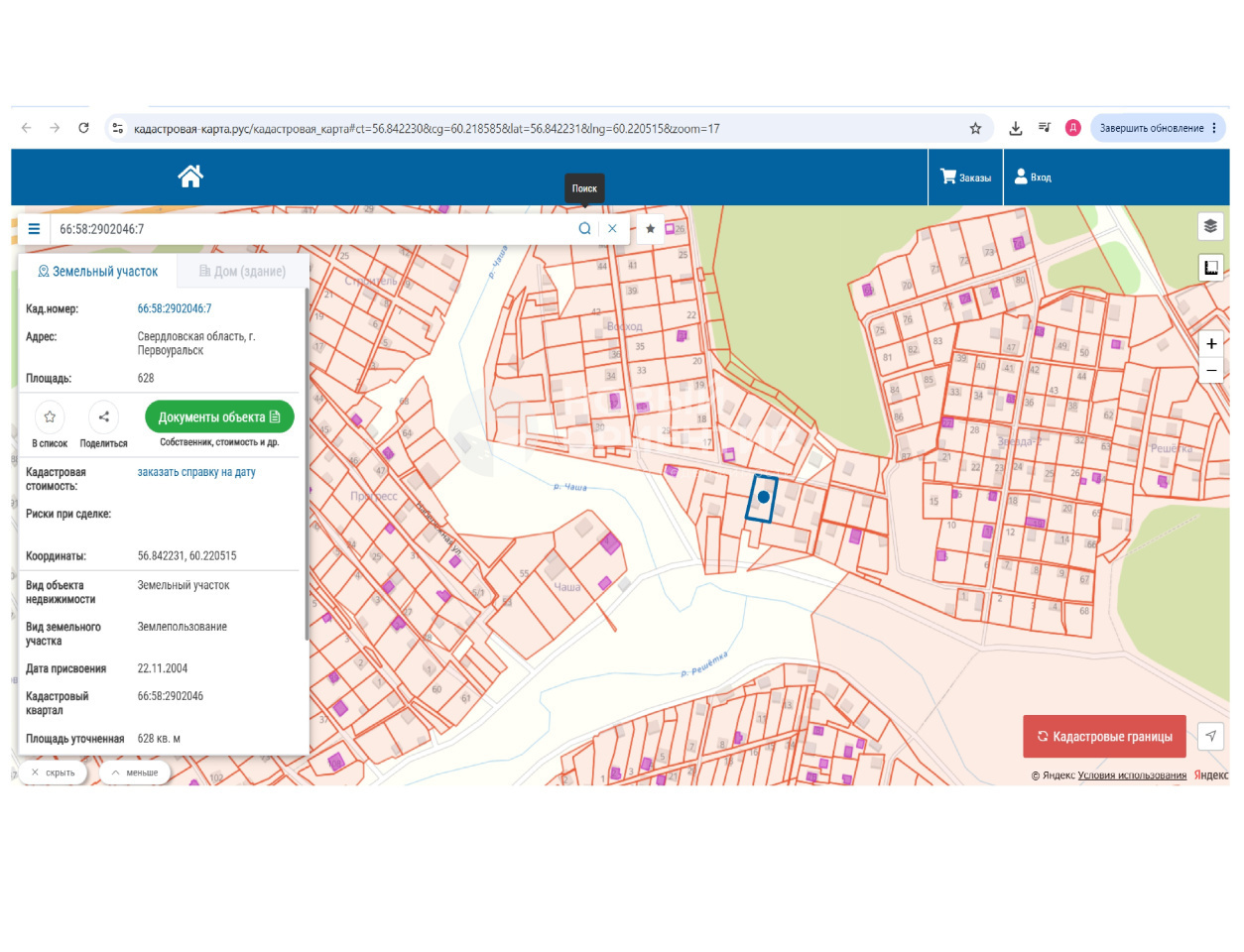Screen dimensions: 1244x952
Task: Select the Землепользование value
Action: pyautogui.click(x=183, y=627)
